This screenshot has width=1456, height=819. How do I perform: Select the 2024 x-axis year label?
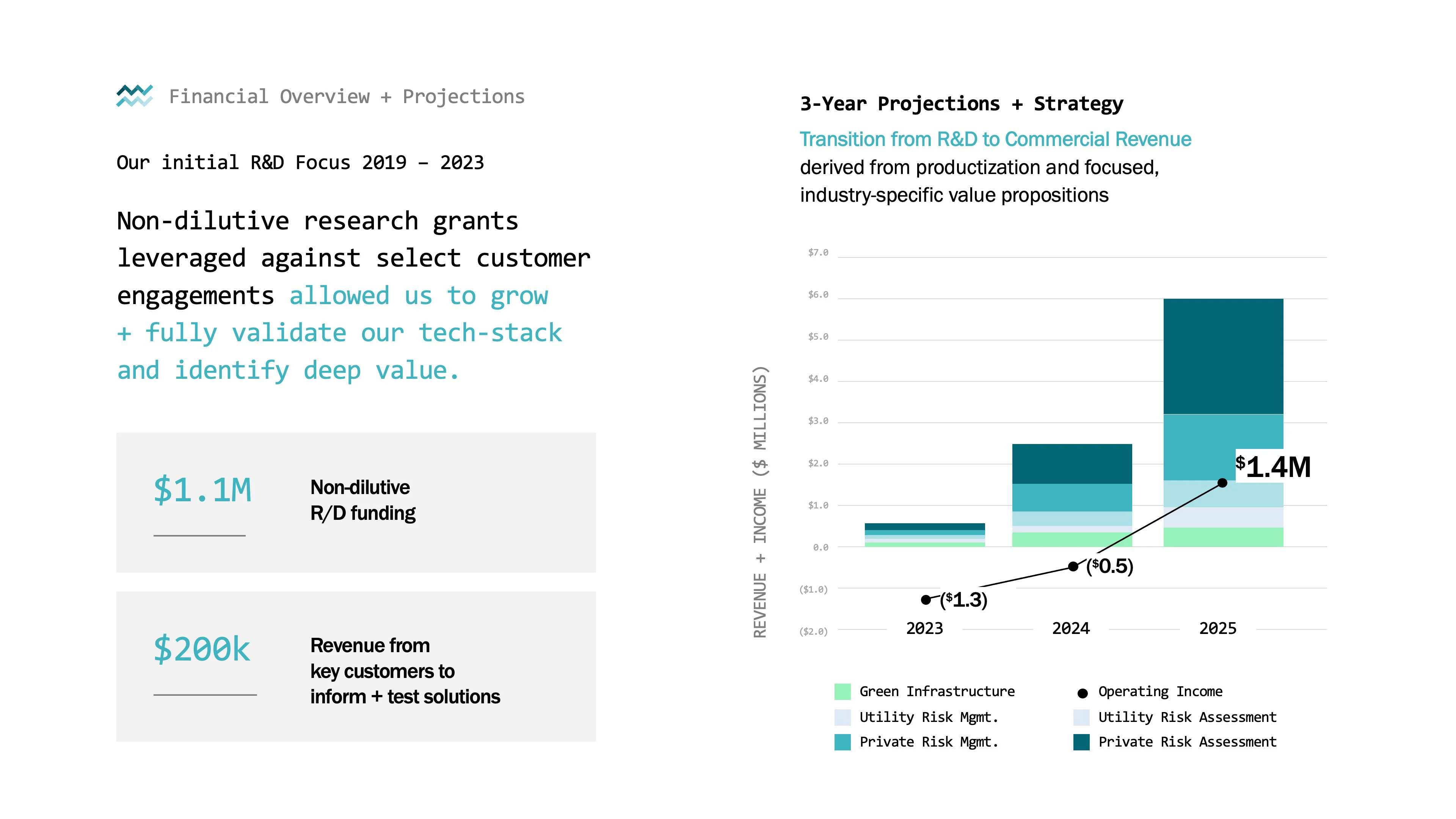tap(1070, 629)
